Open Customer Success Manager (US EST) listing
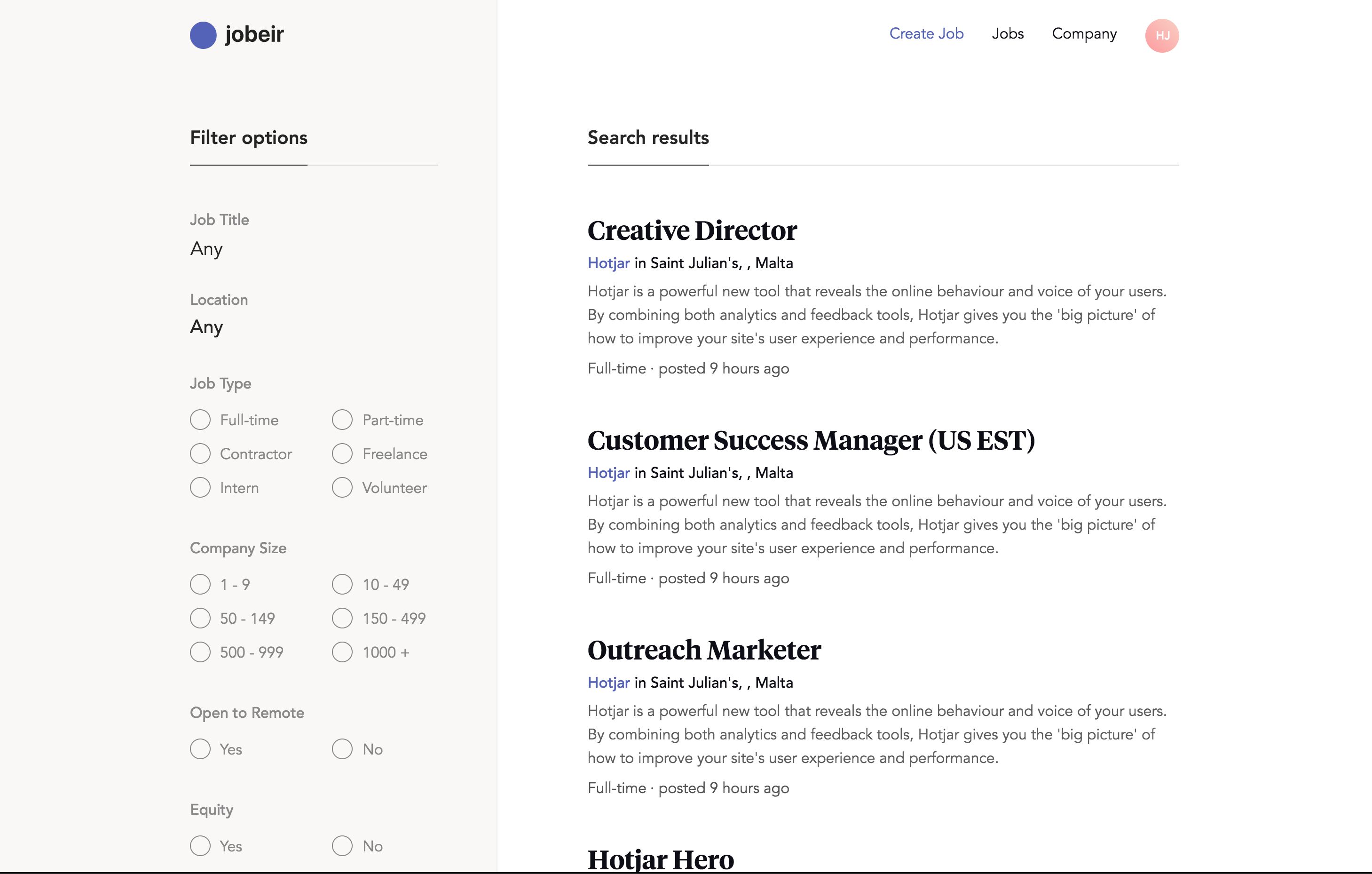The height and width of the screenshot is (874, 1372). (811, 440)
